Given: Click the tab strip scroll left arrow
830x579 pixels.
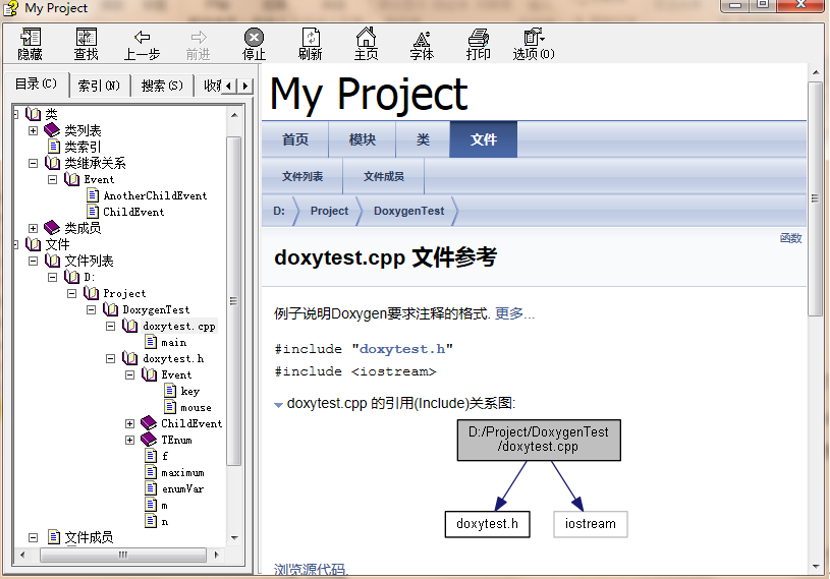Looking at the screenshot, I should click(x=229, y=86).
